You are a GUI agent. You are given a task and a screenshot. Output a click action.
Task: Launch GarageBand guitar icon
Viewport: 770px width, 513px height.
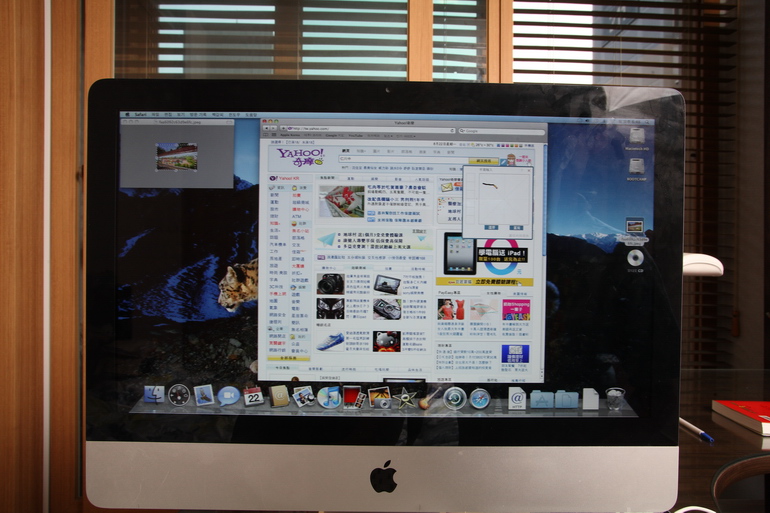(x=430, y=398)
